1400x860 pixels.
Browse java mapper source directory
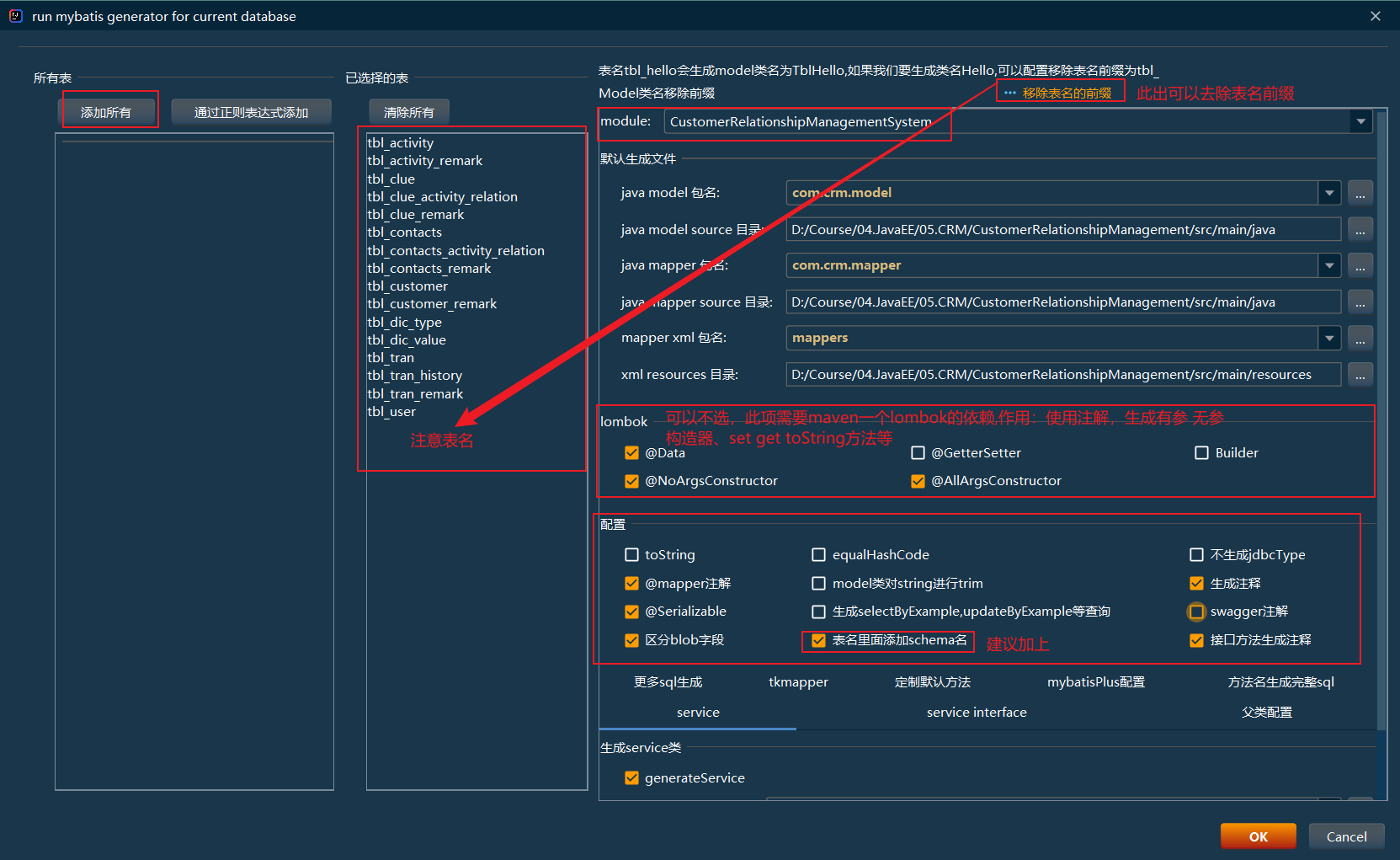(1360, 302)
